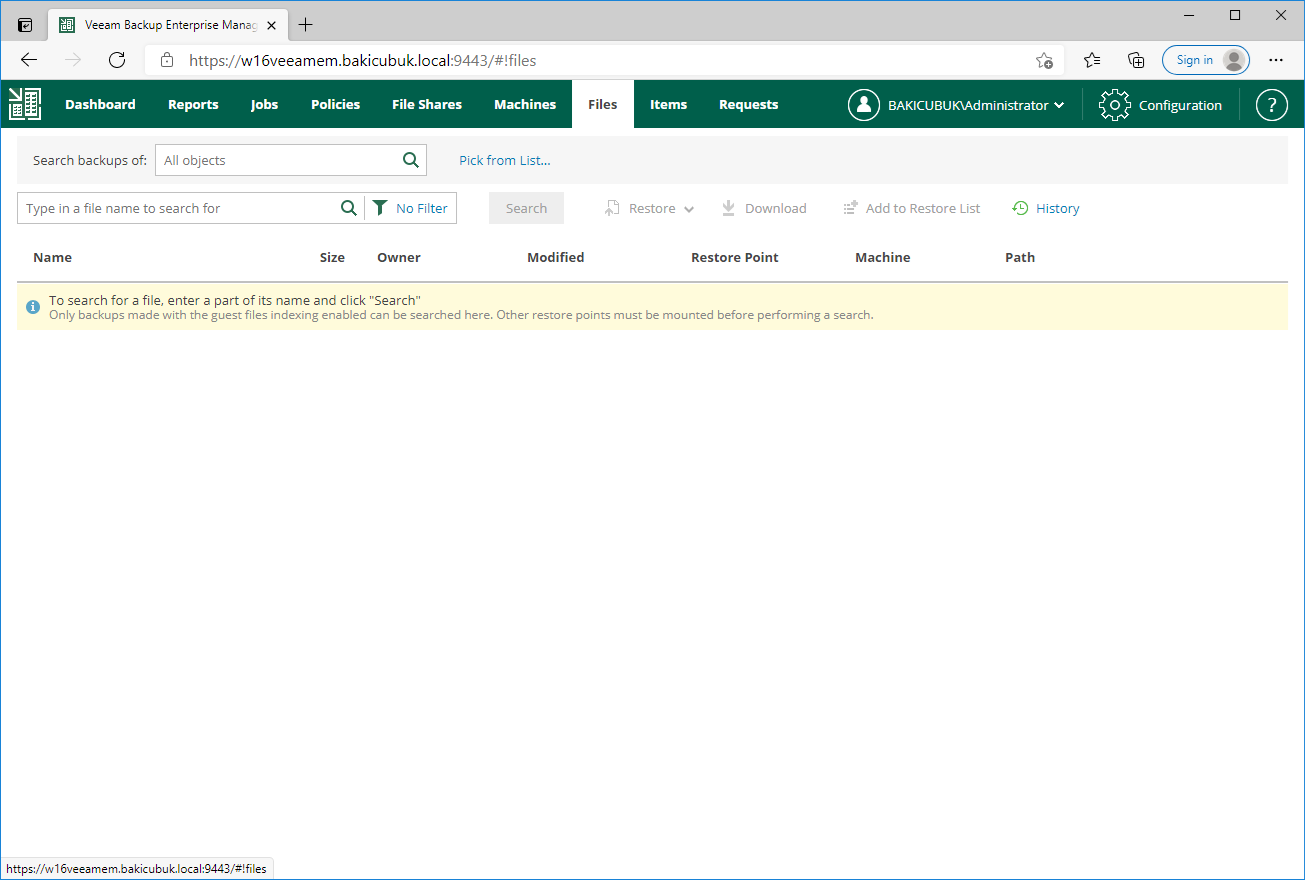Screen dimensions: 1305x880
Task: Sort by the Name column header
Action: pyautogui.click(x=53, y=257)
